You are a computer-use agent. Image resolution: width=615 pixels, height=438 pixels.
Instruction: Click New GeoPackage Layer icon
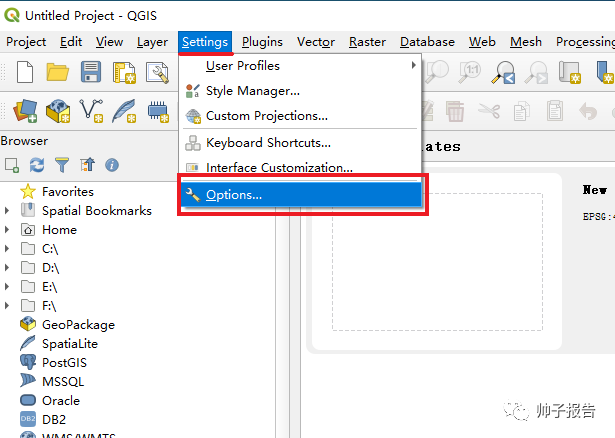tap(58, 111)
